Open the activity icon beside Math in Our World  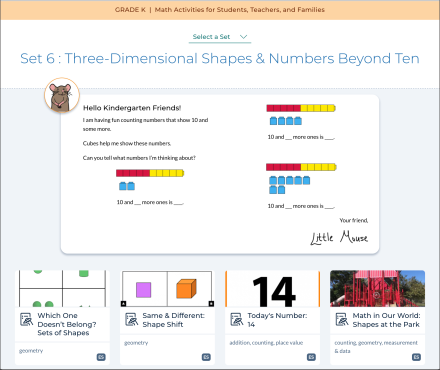[342, 319]
